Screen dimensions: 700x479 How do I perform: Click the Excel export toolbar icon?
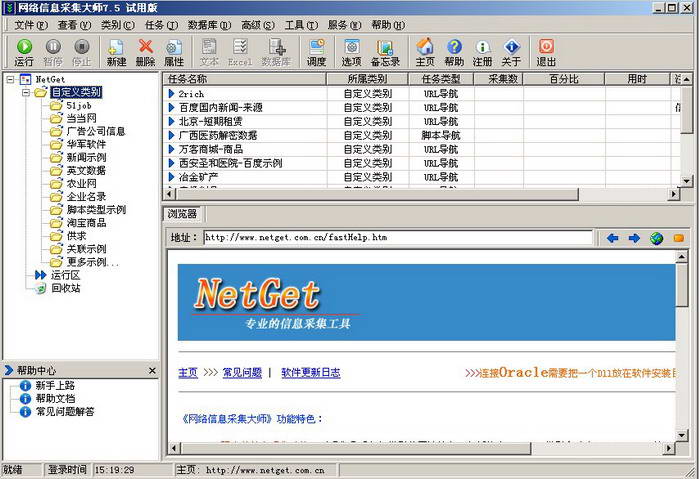[x=240, y=52]
